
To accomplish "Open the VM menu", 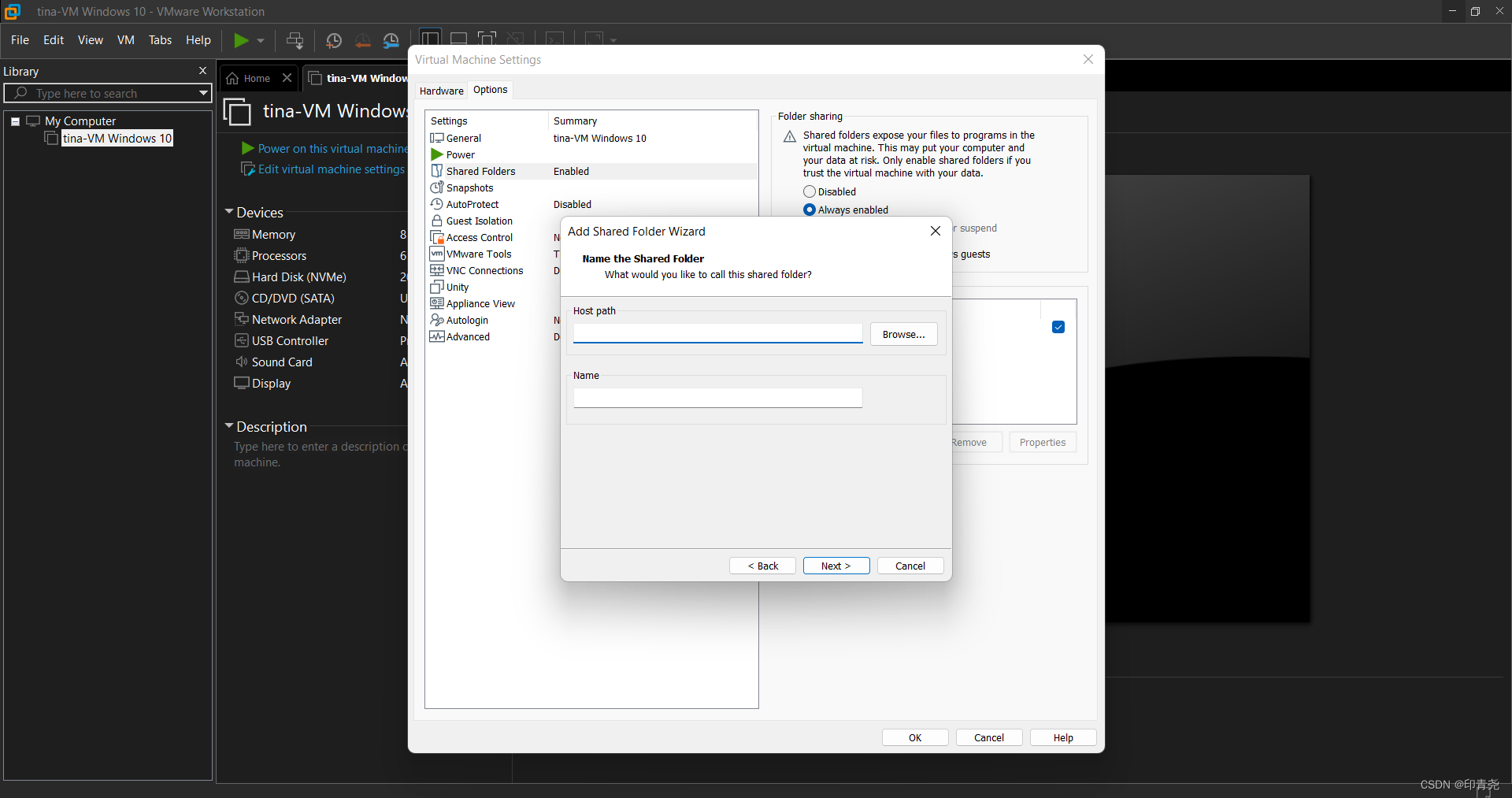I will [126, 40].
